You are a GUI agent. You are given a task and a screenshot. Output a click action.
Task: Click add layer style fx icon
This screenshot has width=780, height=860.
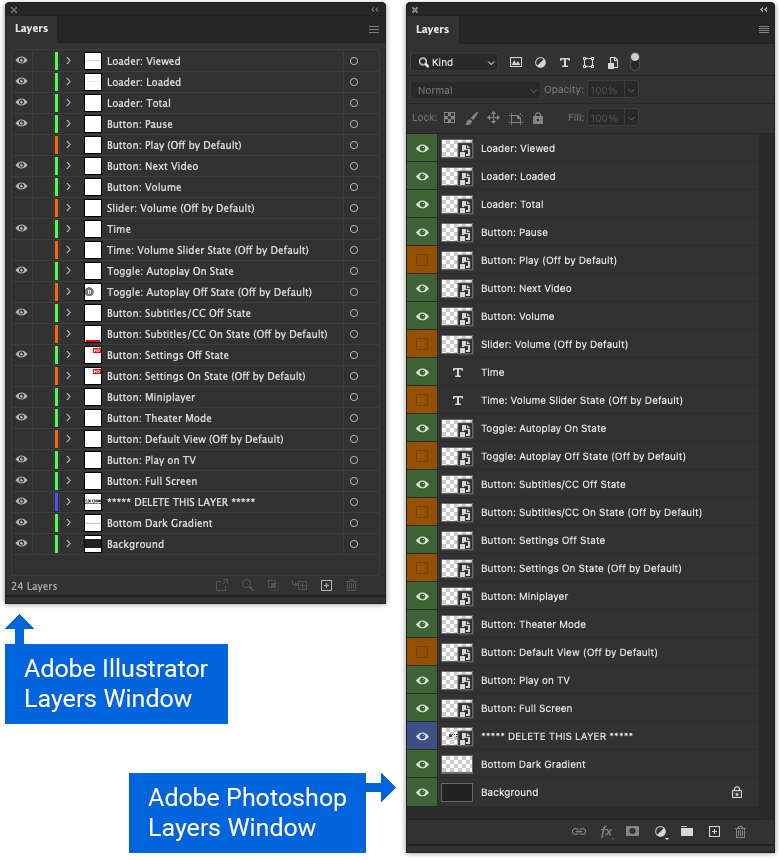(x=606, y=831)
